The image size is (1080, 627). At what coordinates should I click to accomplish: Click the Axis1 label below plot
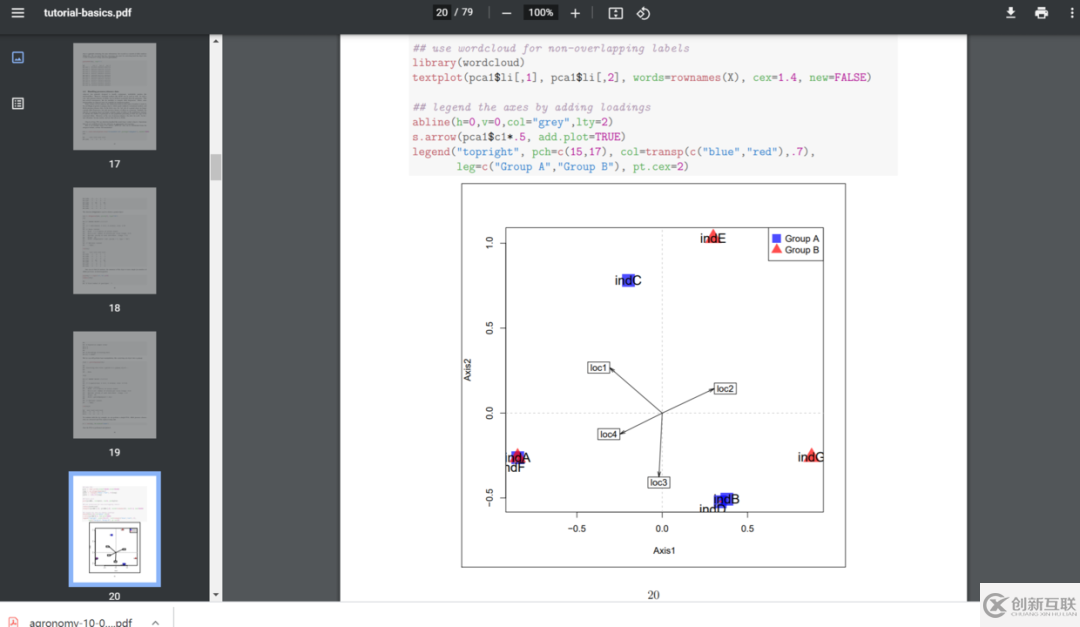pos(664,551)
